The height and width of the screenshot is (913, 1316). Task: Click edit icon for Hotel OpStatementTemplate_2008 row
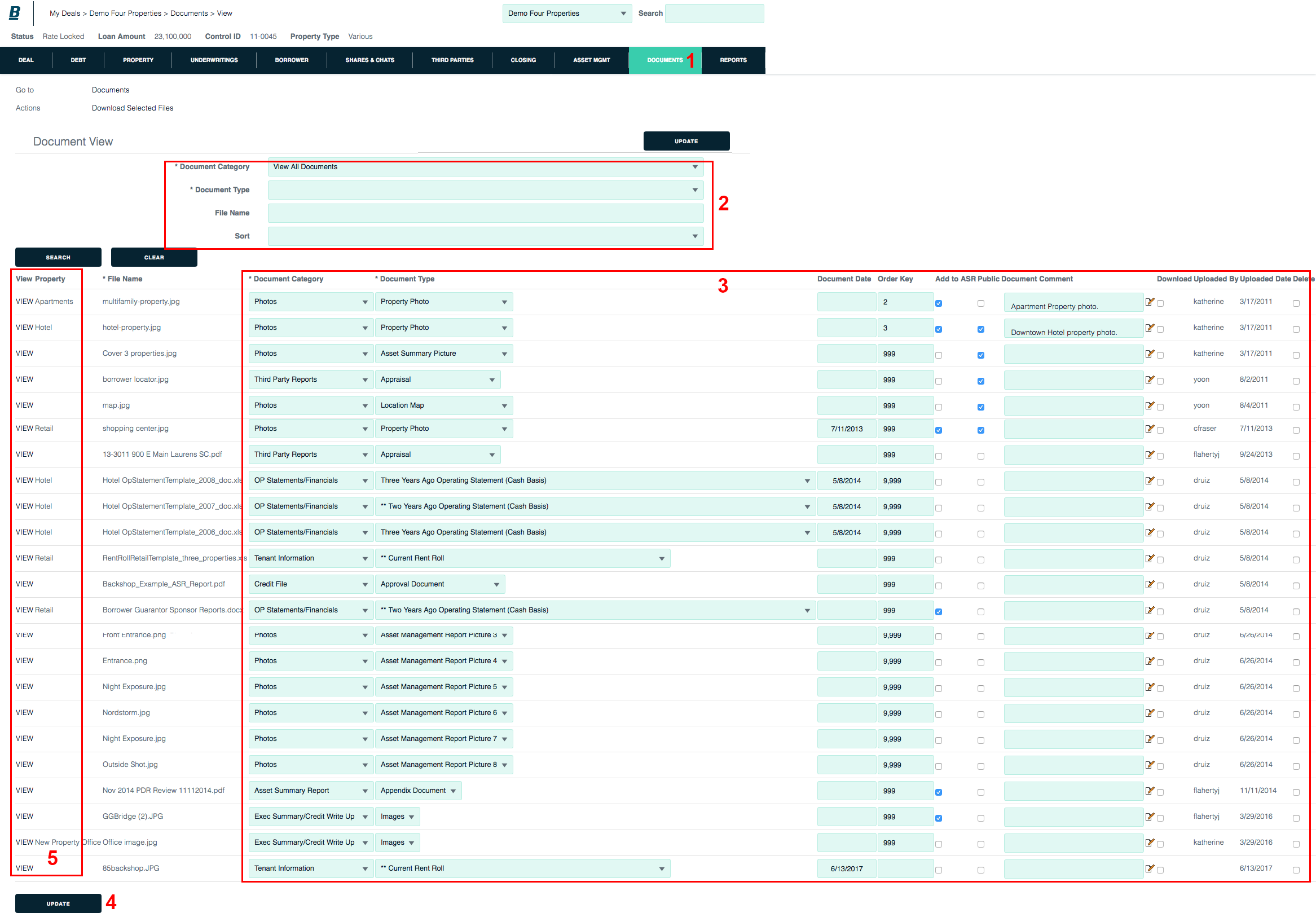[x=1150, y=480]
